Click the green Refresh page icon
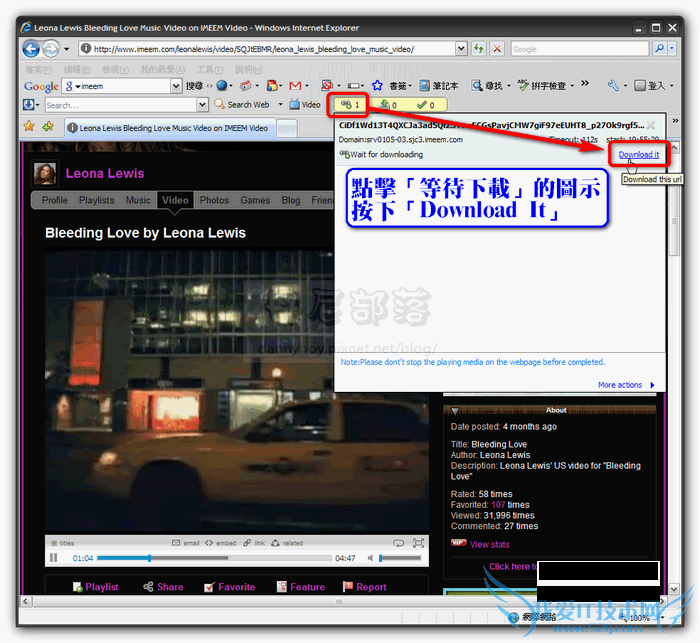The width and height of the screenshot is (700, 643). [x=479, y=49]
